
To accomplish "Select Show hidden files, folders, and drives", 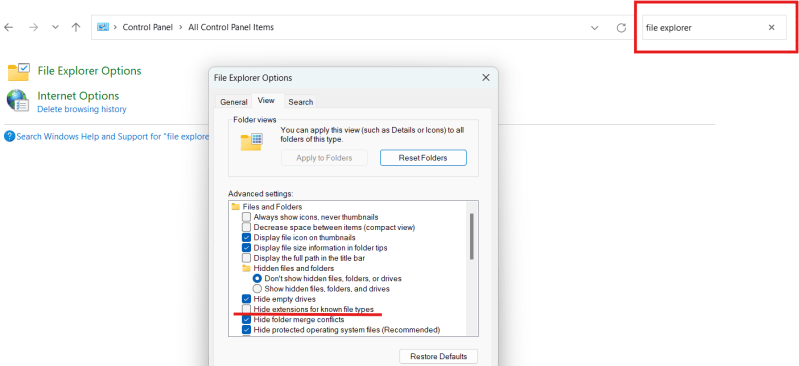I will coord(257,289).
